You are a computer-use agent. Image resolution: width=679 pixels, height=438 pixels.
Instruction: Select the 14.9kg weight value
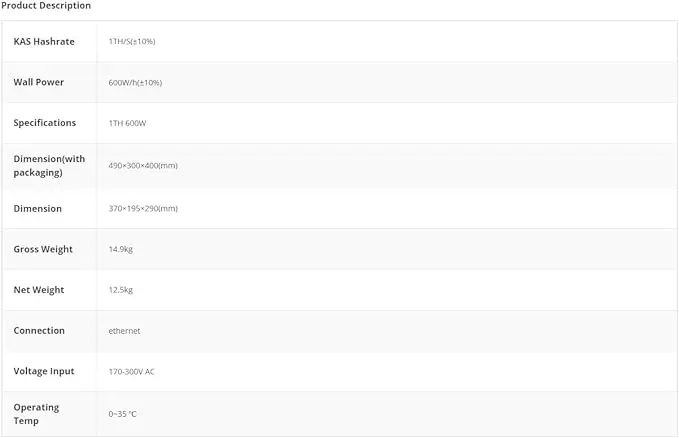pyautogui.click(x=121, y=249)
